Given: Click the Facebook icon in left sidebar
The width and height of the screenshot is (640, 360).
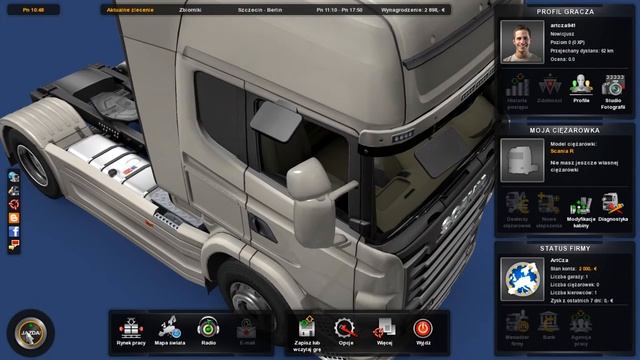Looking at the screenshot, I should [14, 231].
